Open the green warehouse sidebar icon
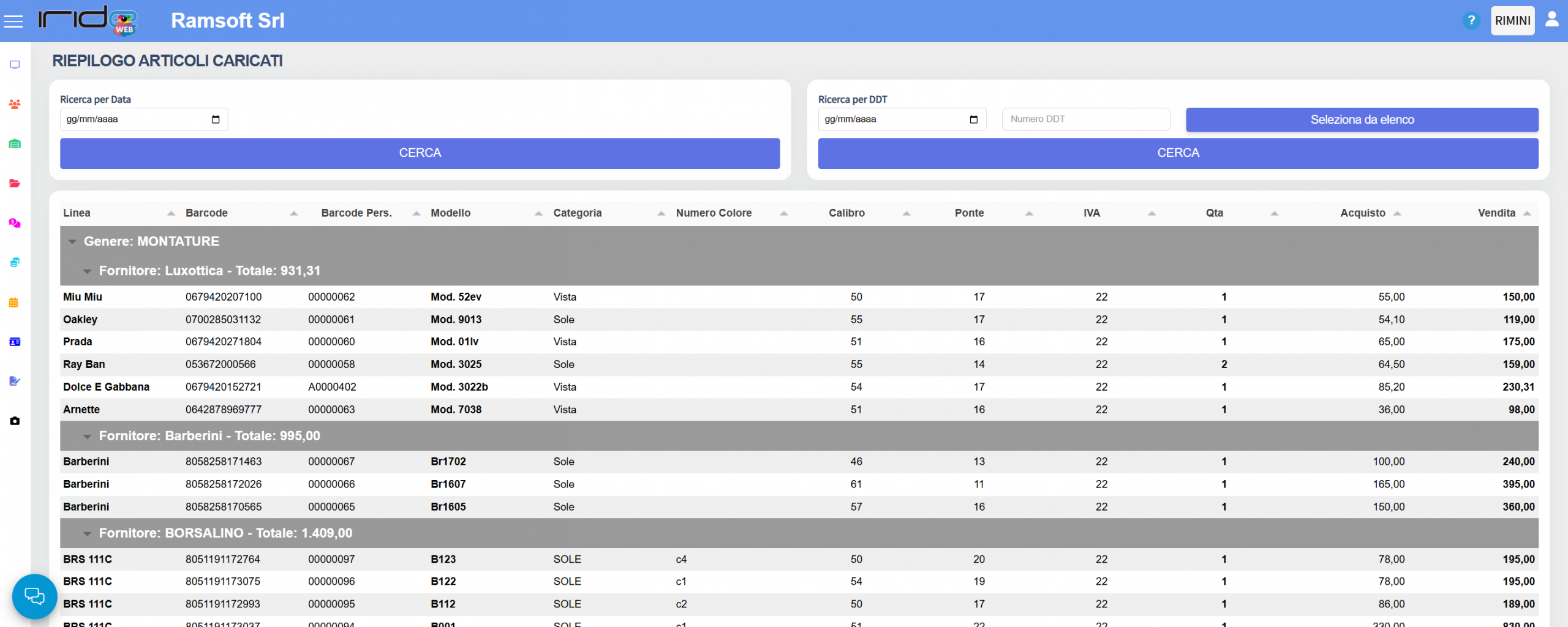The image size is (1568, 627). [x=15, y=144]
